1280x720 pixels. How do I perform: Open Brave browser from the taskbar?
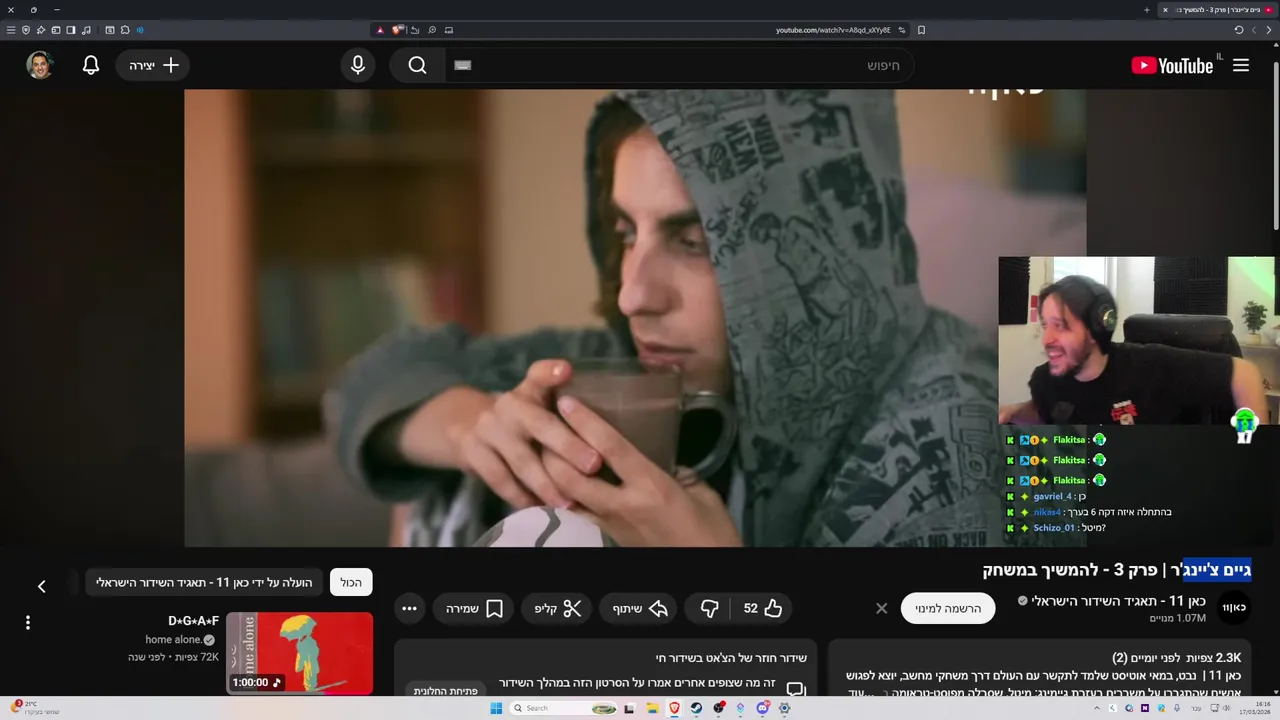tap(675, 708)
